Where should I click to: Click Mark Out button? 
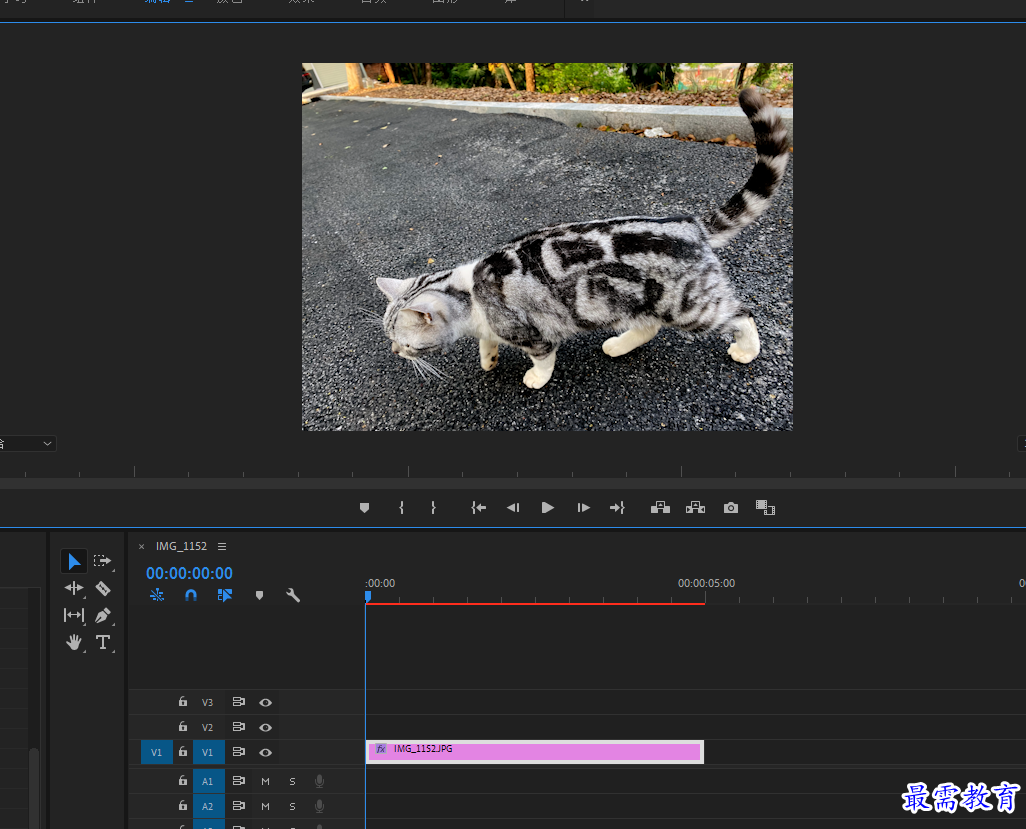point(433,508)
